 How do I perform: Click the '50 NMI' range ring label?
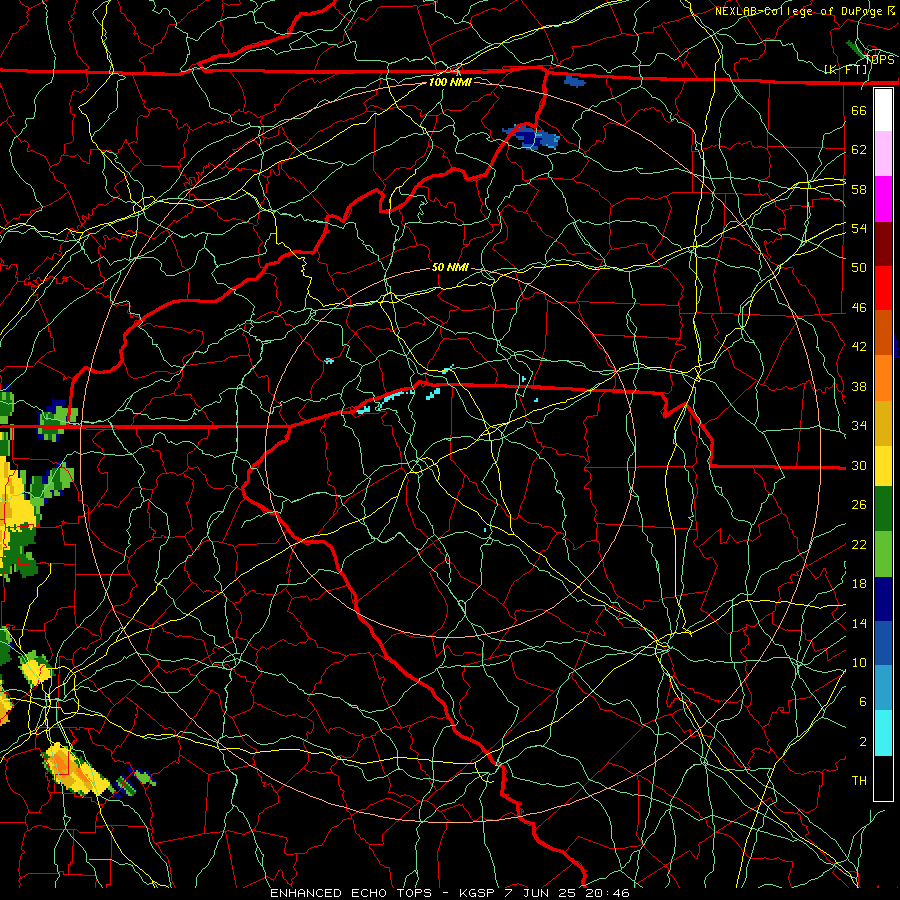(x=450, y=267)
